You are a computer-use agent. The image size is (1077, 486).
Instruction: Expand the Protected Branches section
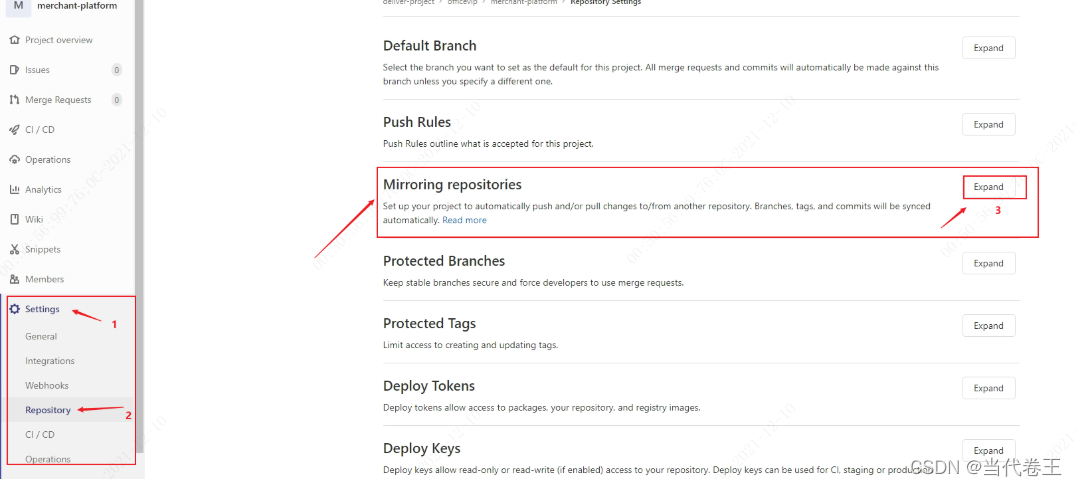point(988,264)
